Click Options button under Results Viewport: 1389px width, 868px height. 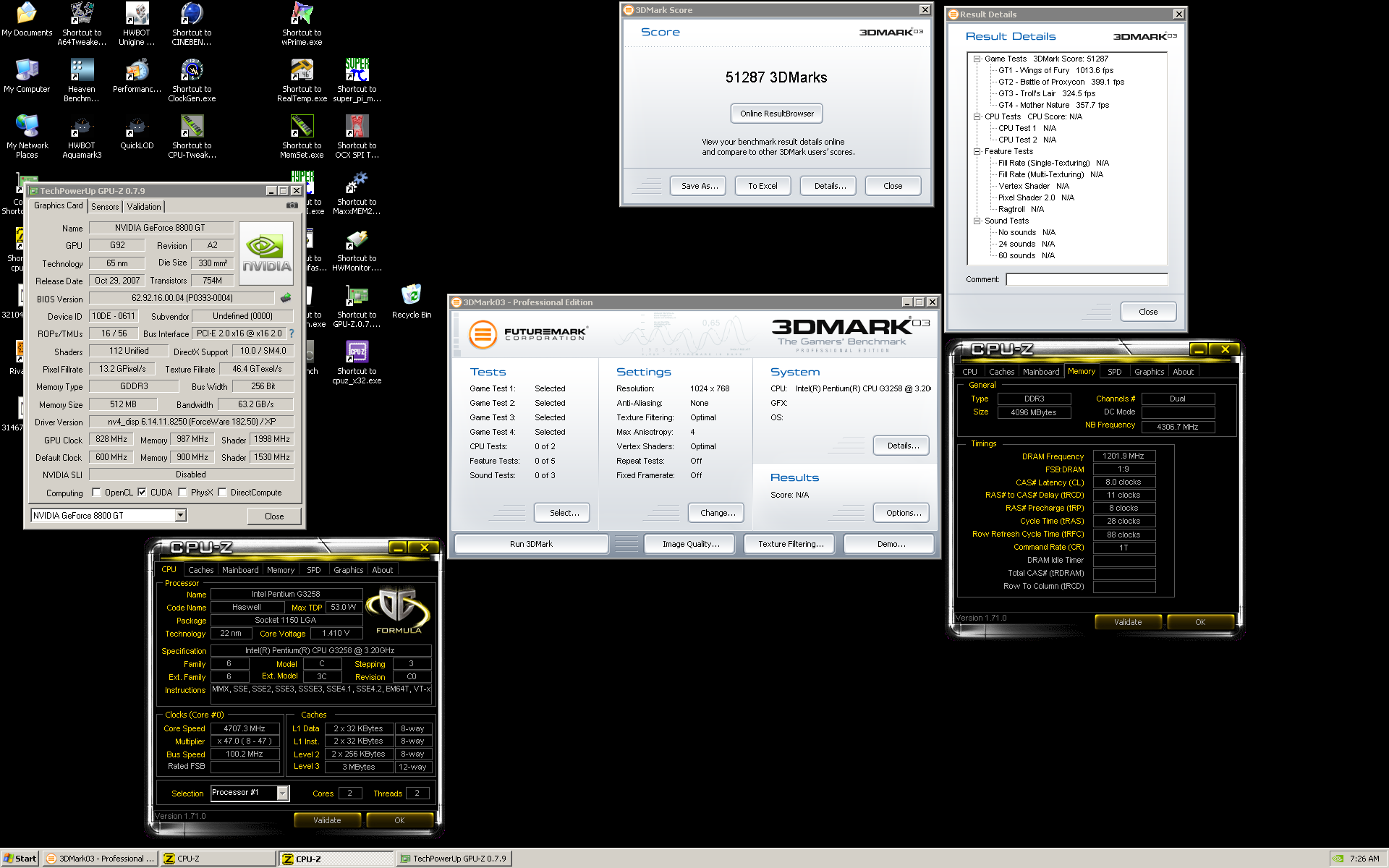click(x=903, y=513)
